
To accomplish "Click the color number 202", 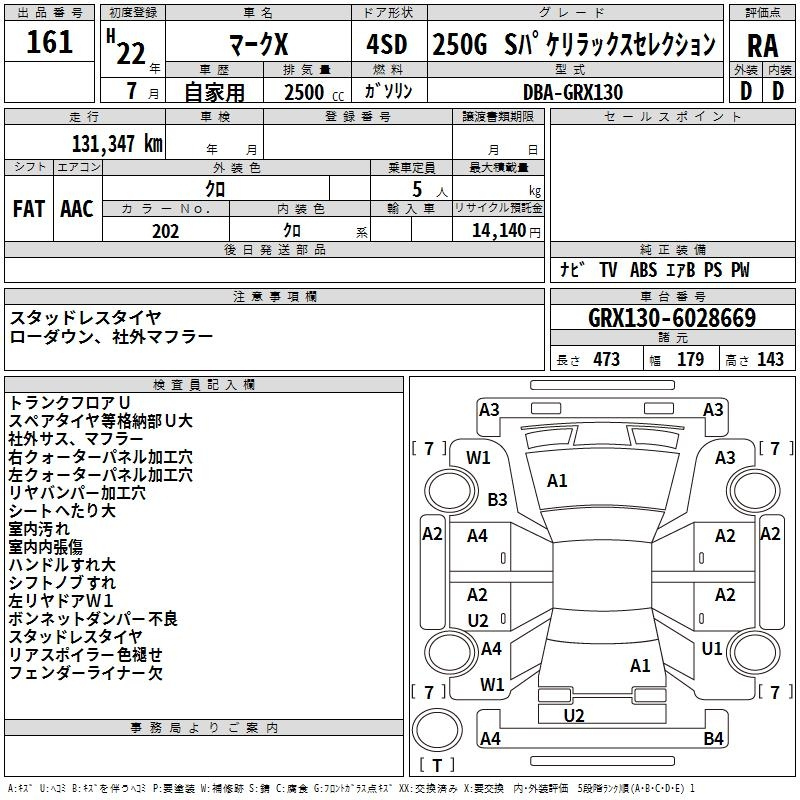I will [165, 231].
